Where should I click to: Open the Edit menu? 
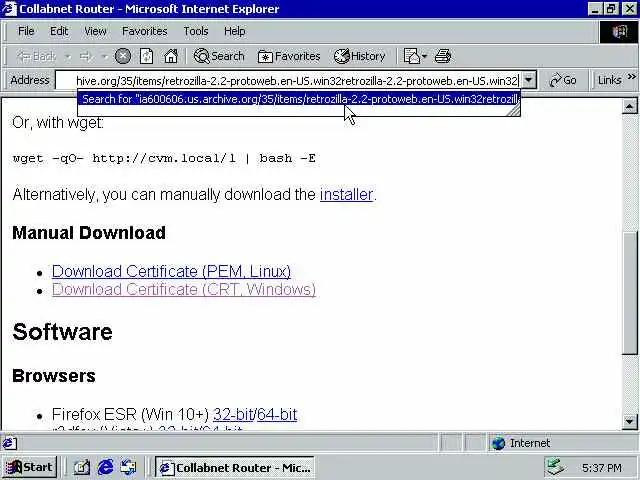coord(59,31)
